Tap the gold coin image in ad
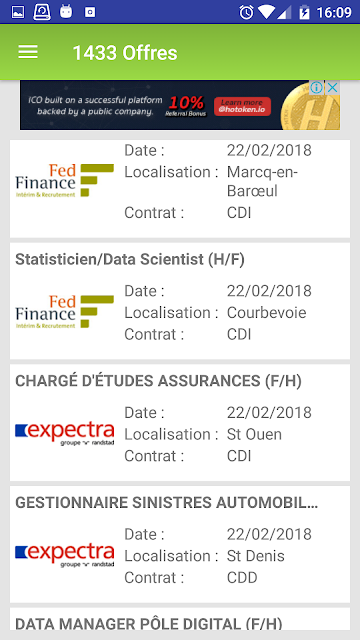This screenshot has width=360, height=640. coord(311,107)
